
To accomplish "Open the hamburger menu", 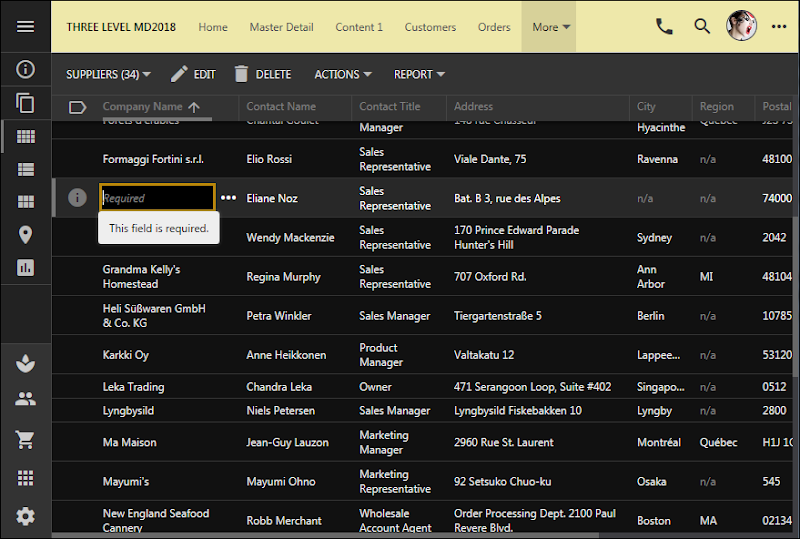I will tap(25, 27).
